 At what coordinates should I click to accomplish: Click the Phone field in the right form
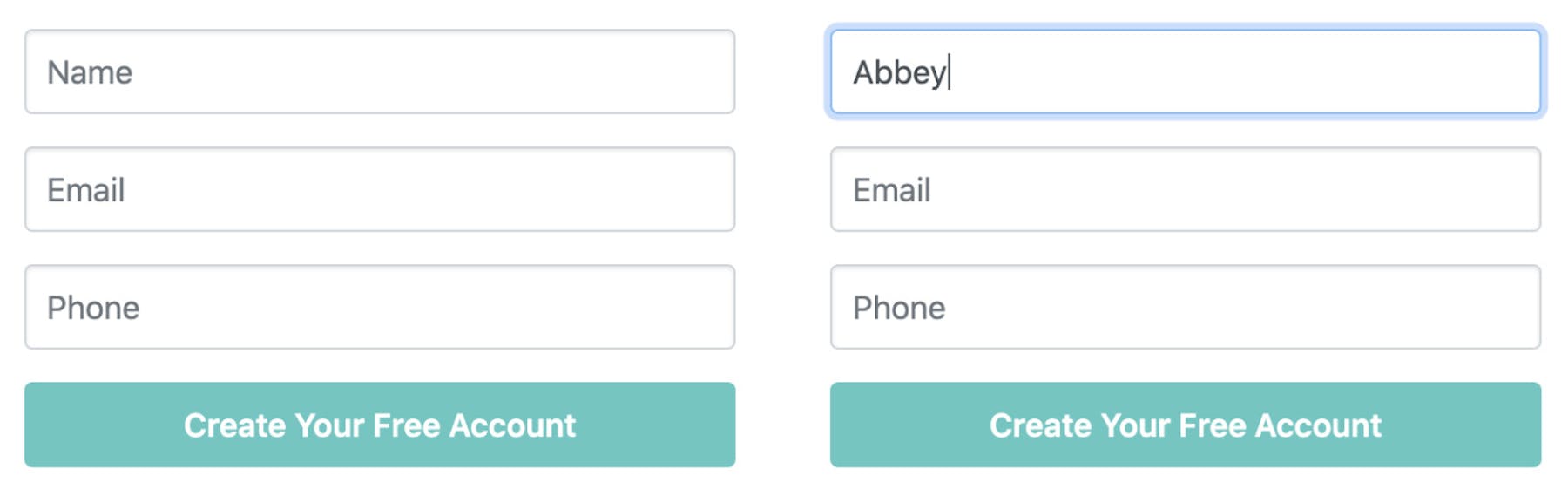(1185, 307)
